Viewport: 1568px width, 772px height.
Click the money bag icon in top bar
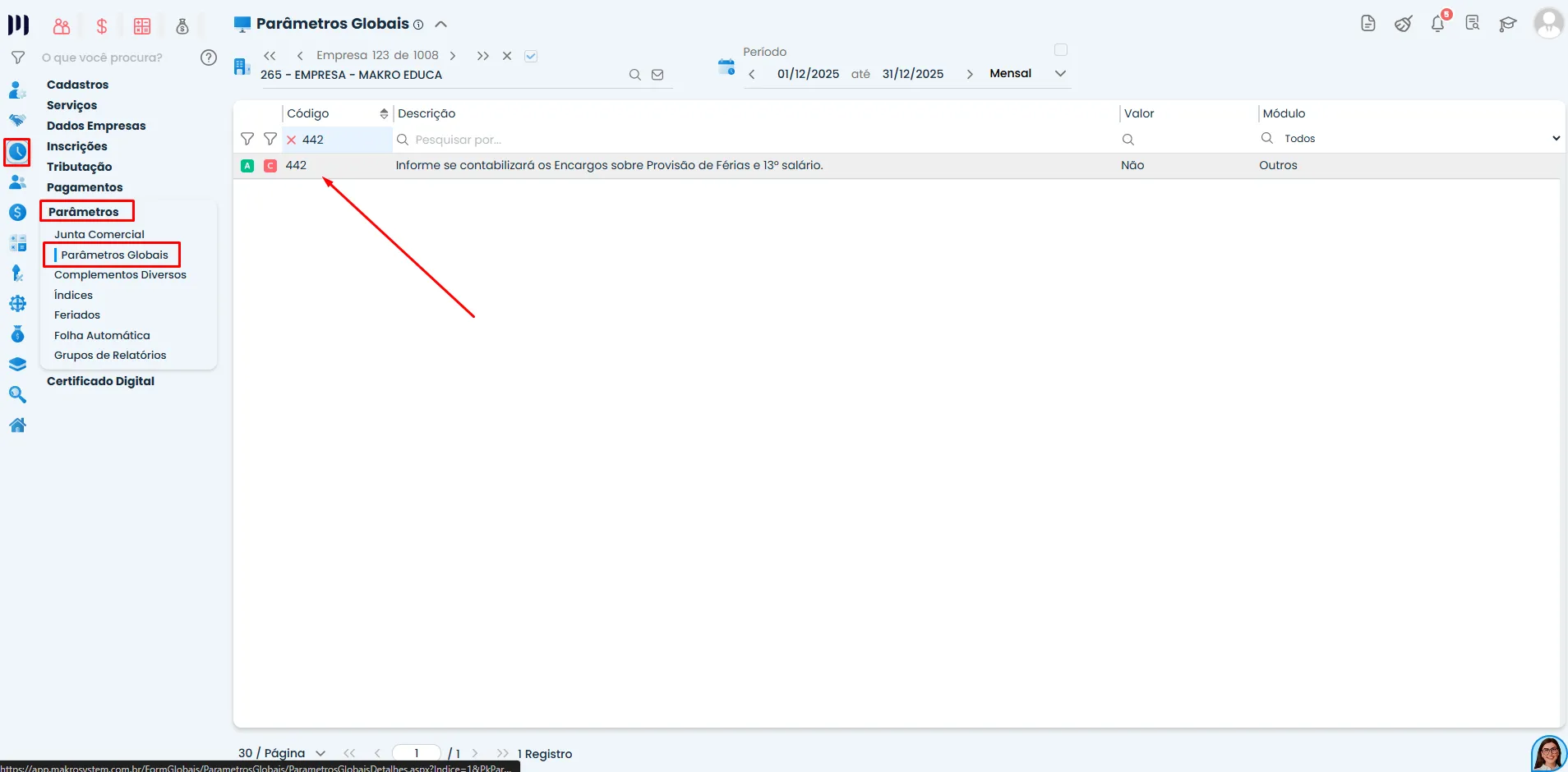(x=182, y=26)
